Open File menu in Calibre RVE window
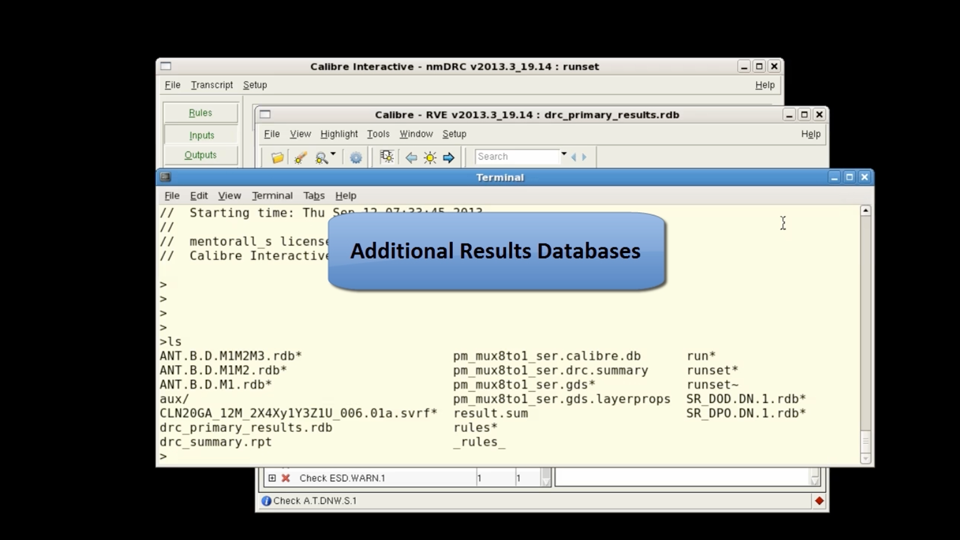The width and height of the screenshot is (960, 540). tap(272, 134)
